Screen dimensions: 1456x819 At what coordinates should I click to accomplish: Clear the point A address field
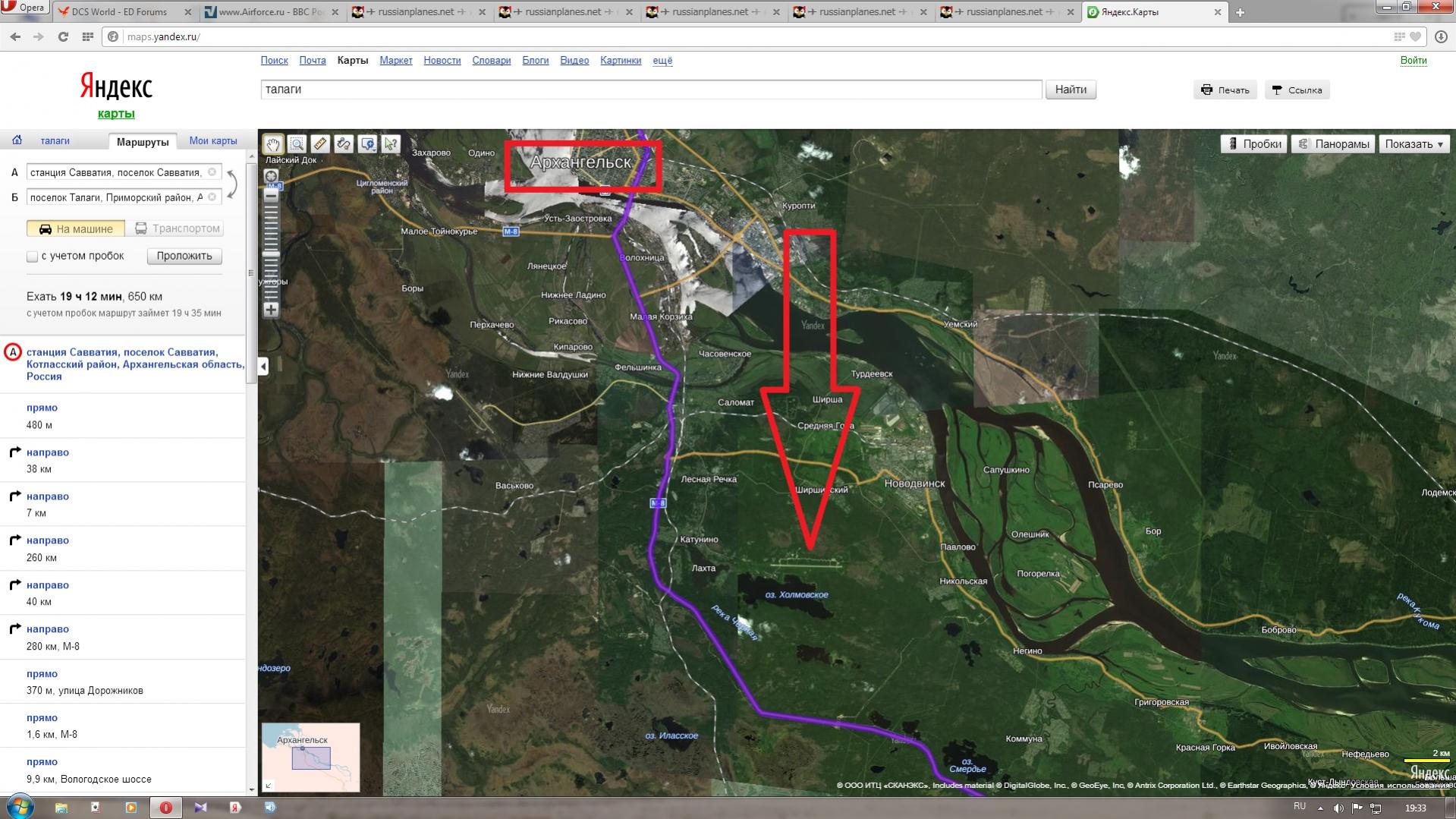[212, 172]
